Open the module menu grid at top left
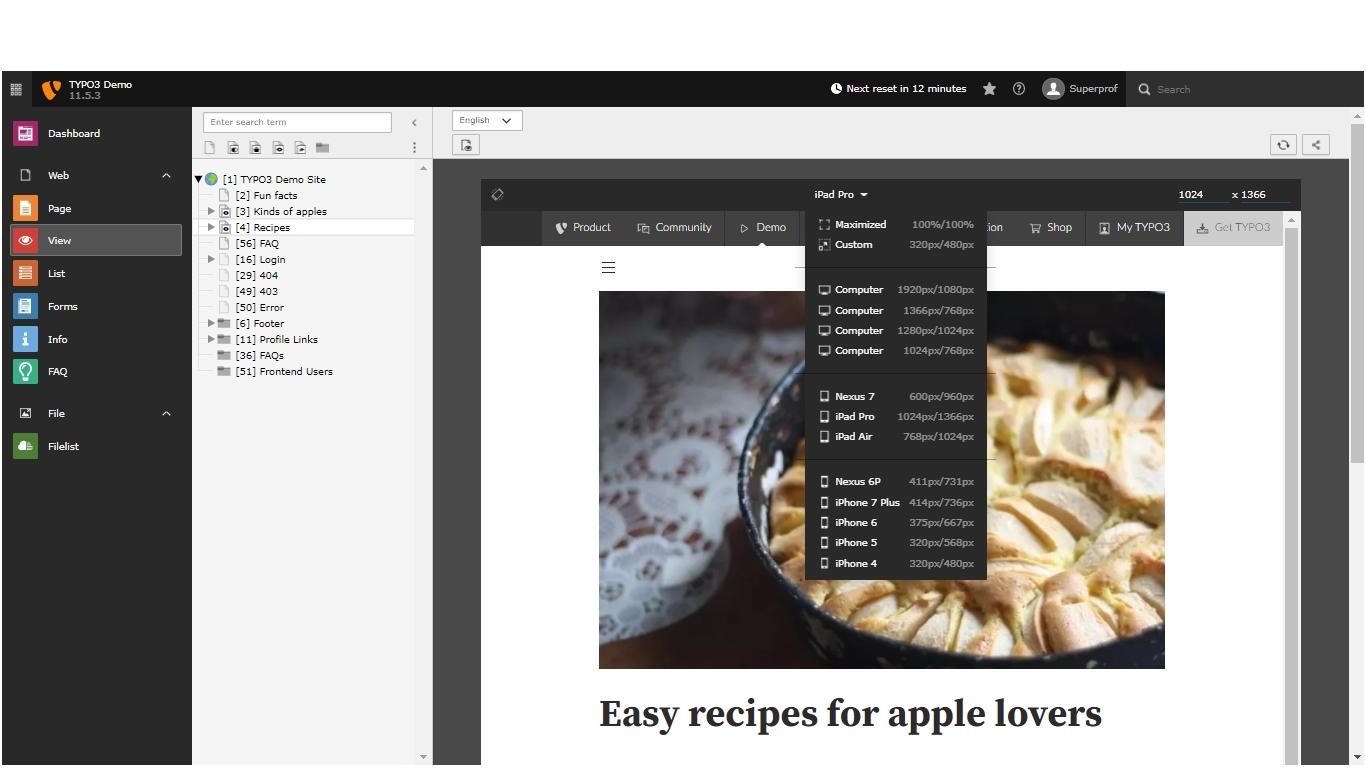The width and height of the screenshot is (1366, 768). tap(16, 89)
